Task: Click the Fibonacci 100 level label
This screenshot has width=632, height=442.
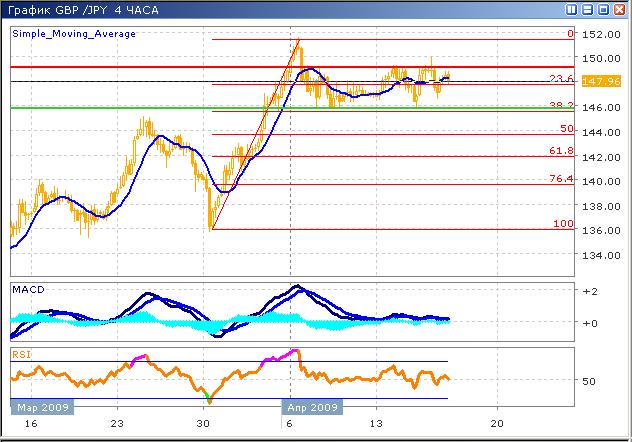Action: (564, 224)
